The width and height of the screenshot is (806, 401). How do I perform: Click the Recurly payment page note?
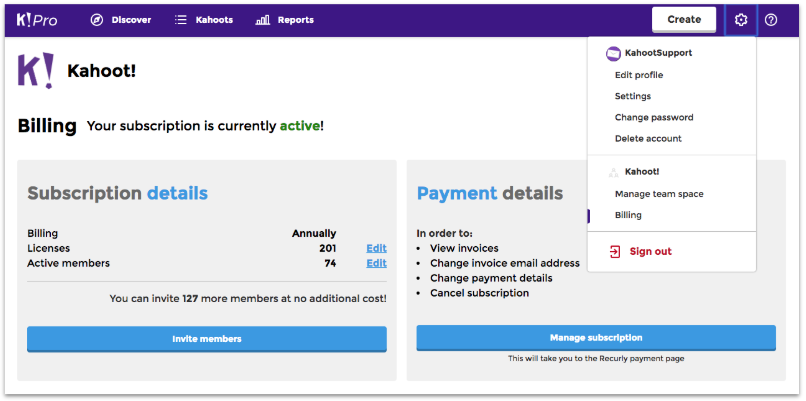596,359
